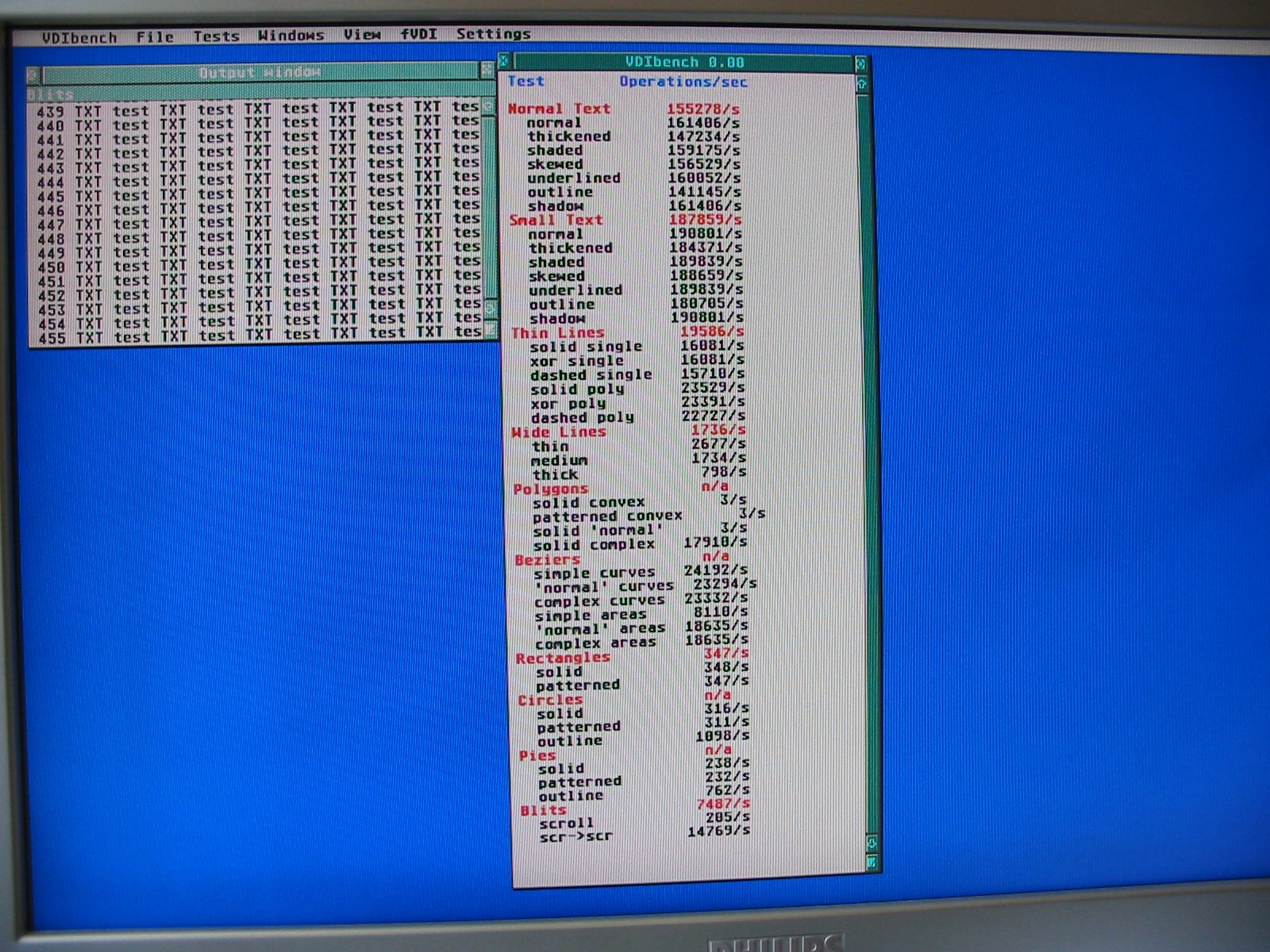Click the VDIbench results window sizer gadget
Screen dimensions: 1270x952
(x=872, y=862)
